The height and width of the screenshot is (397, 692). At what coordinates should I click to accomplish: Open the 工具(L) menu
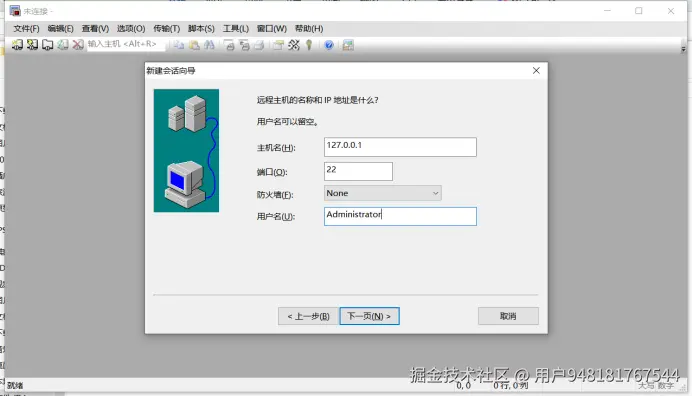pyautogui.click(x=236, y=29)
